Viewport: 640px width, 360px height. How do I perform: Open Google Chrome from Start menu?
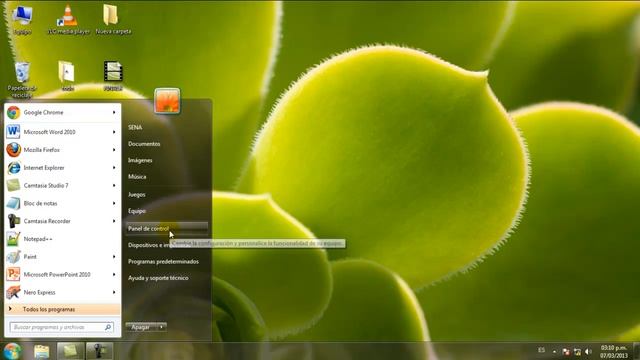(x=62, y=112)
